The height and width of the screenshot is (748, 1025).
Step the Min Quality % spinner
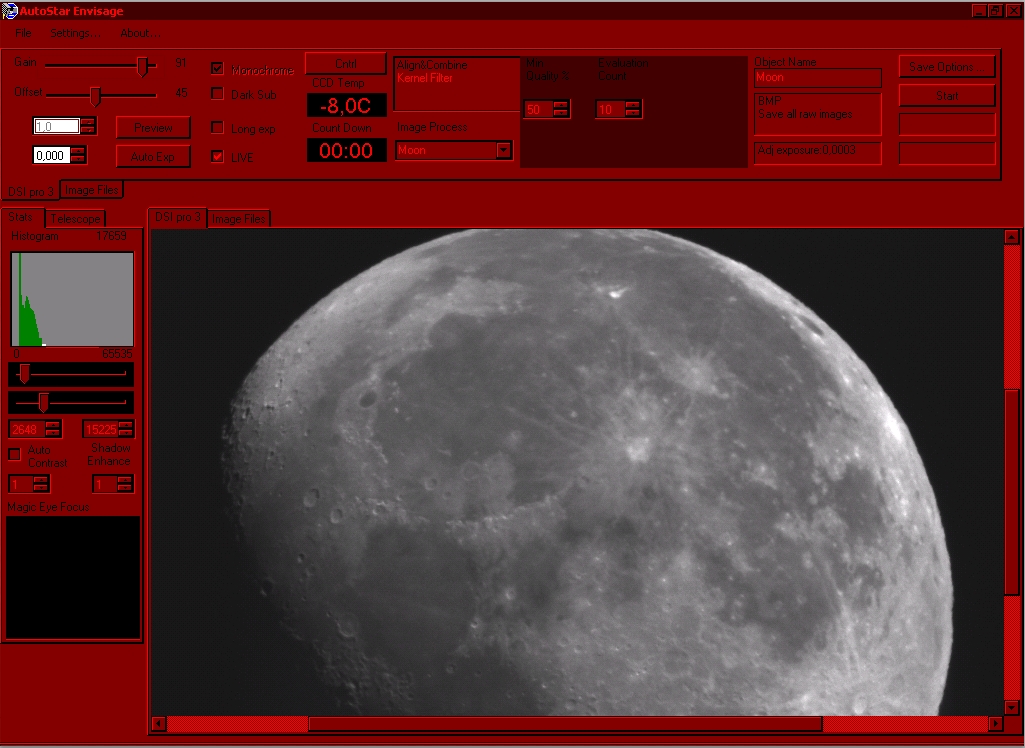561,109
